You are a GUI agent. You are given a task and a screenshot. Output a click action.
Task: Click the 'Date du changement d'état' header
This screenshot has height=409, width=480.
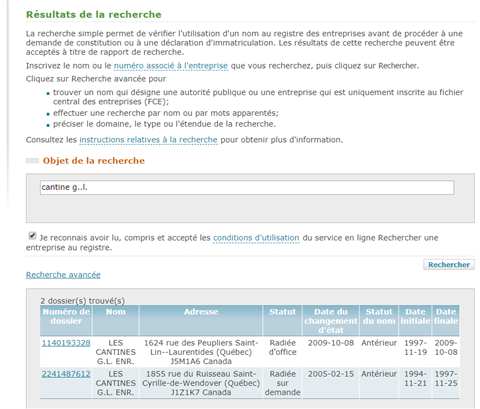331,320
